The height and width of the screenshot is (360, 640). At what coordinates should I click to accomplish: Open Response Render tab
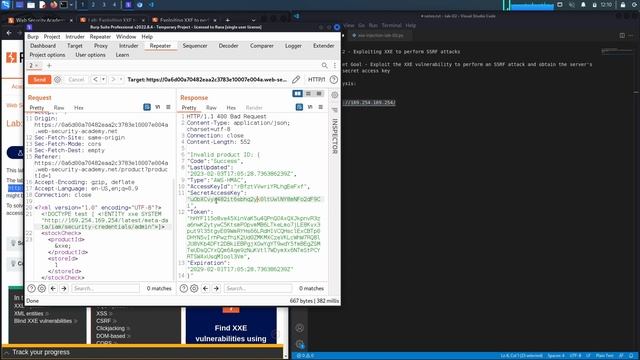pyautogui.click(x=254, y=108)
